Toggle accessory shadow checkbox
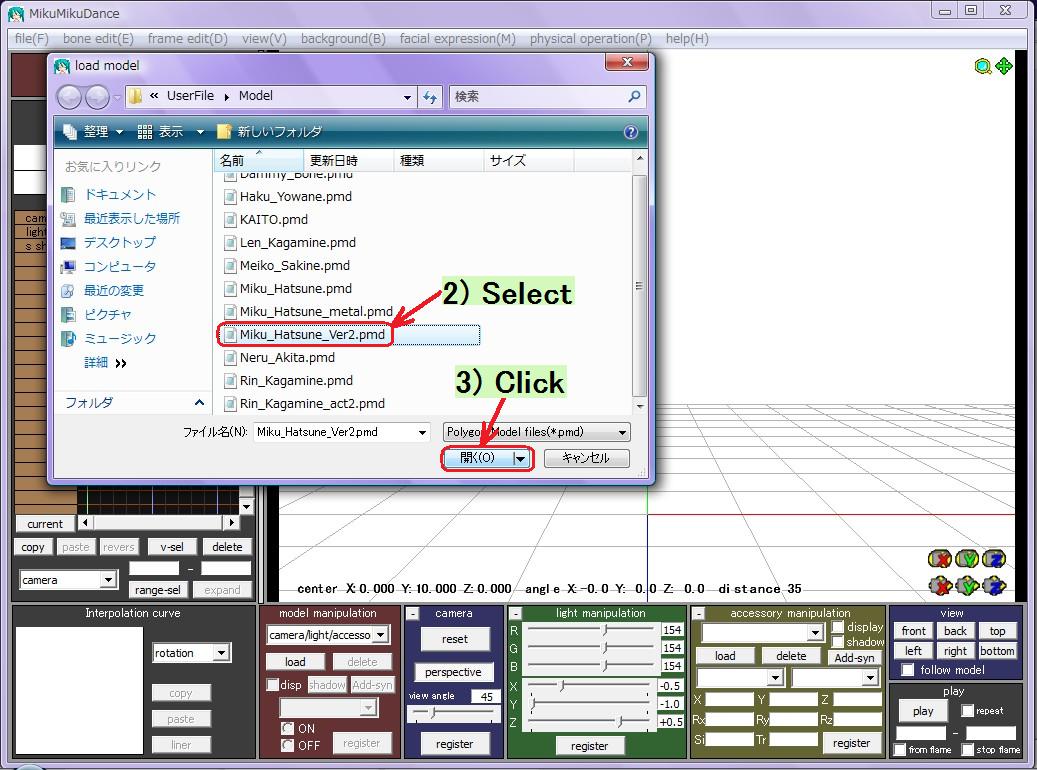The image size is (1037, 770). 838,642
